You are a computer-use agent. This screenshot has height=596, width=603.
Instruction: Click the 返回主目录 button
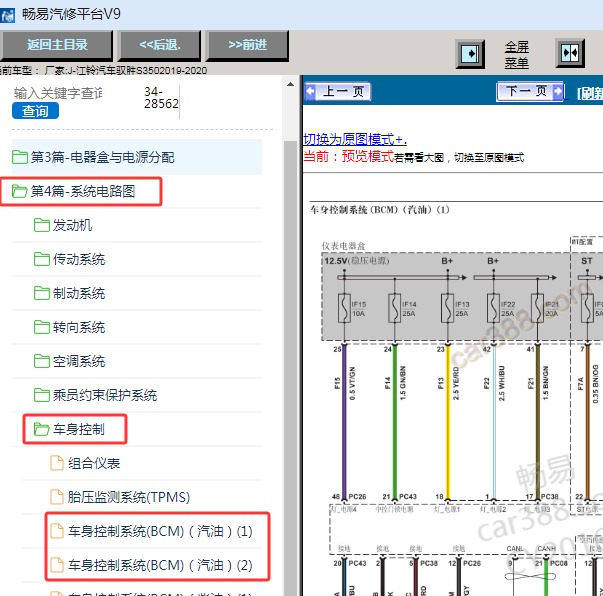click(x=56, y=45)
